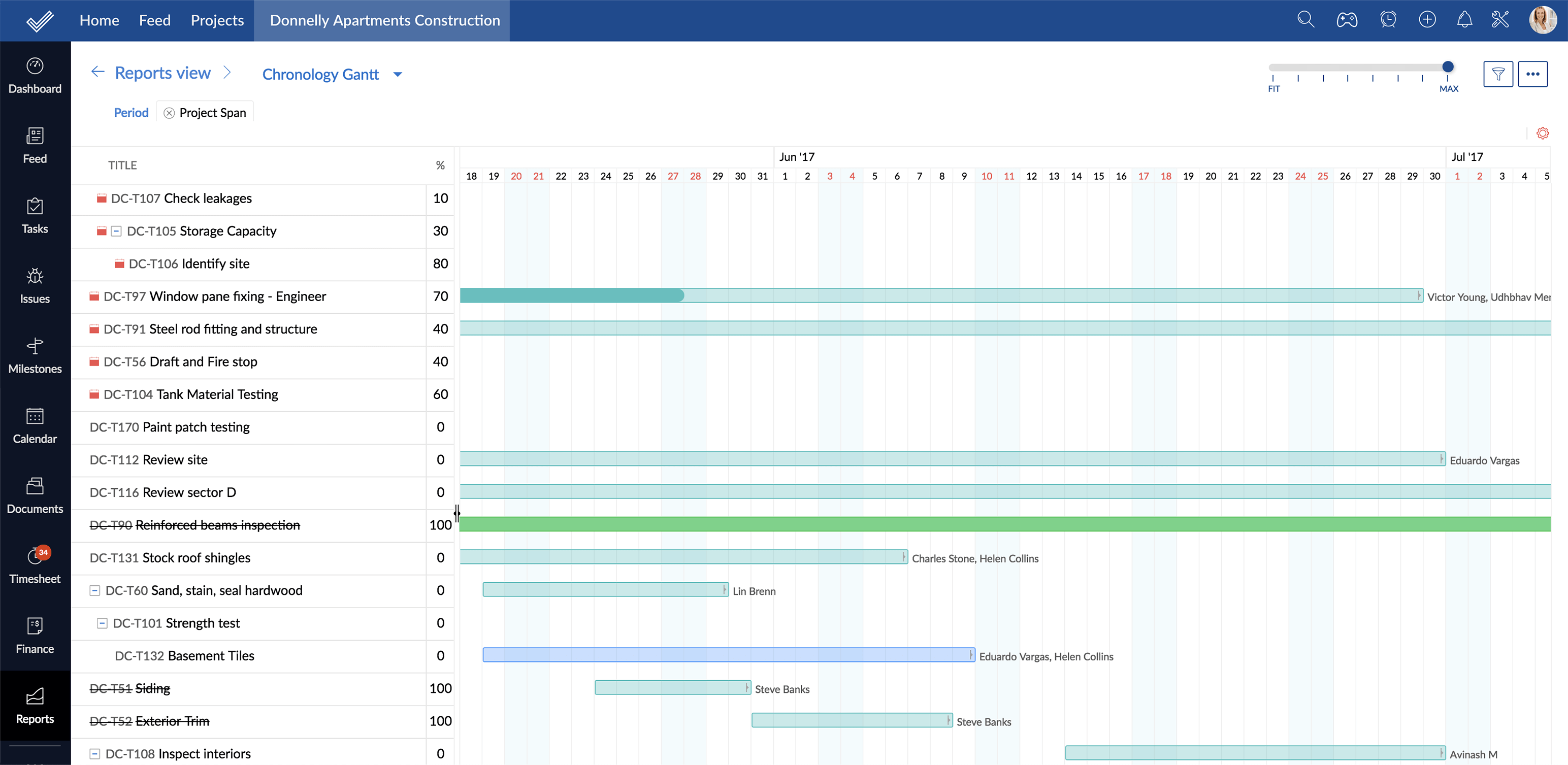1568x765 pixels.
Task: Open notifications bell icon
Action: pos(1464,19)
